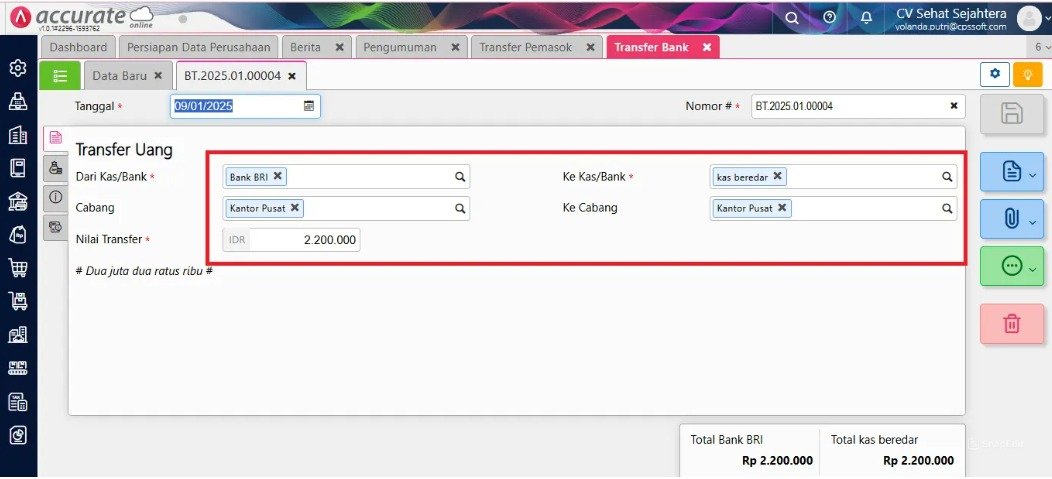This screenshot has width=1052, height=479.
Task: Remove the Bank BRI tag
Action: tap(277, 176)
